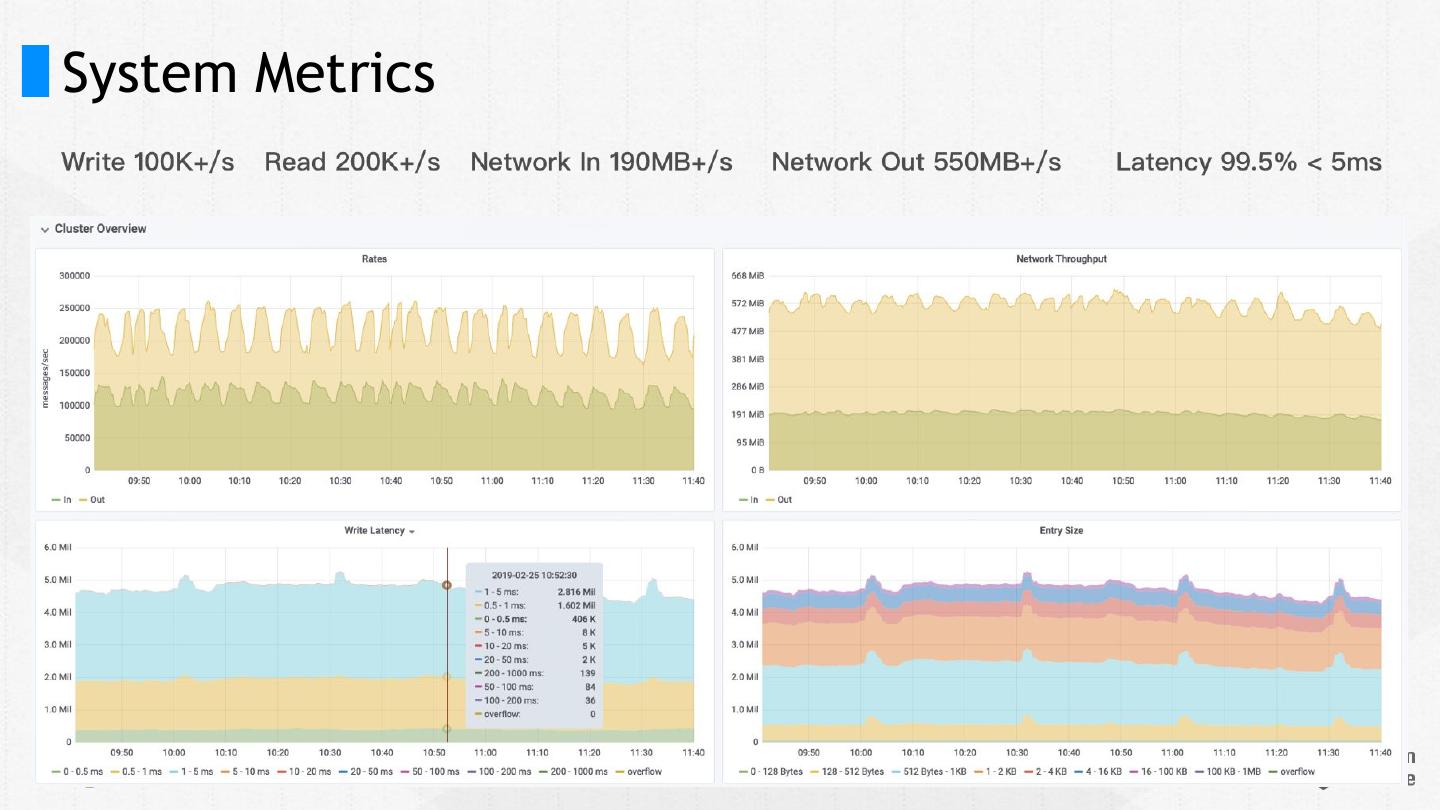This screenshot has width=1440, height=810.
Task: Select the 100 KB - 1MB legend item
Action: (x=1229, y=772)
